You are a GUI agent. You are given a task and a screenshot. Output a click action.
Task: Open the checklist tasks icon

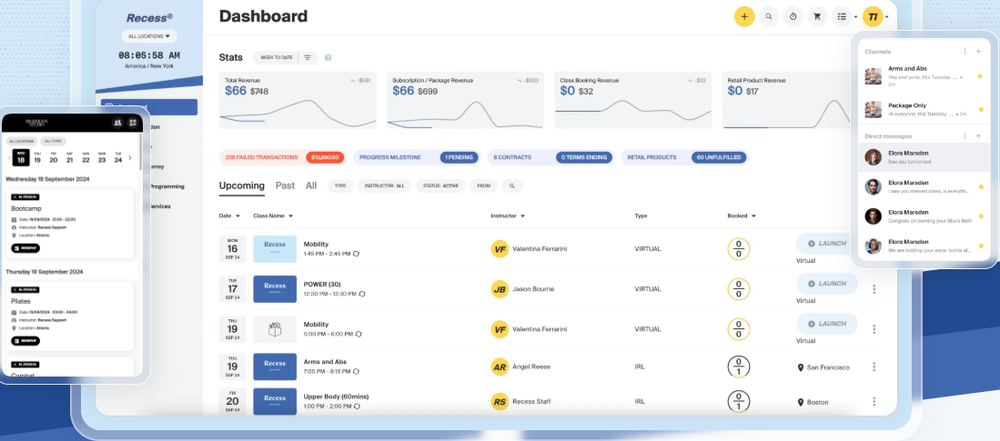[842, 17]
